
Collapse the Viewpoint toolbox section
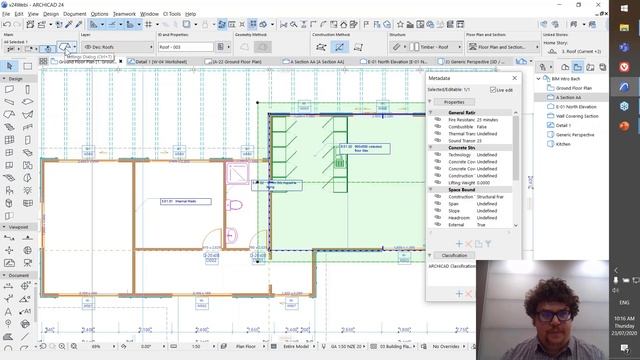tap(4, 227)
